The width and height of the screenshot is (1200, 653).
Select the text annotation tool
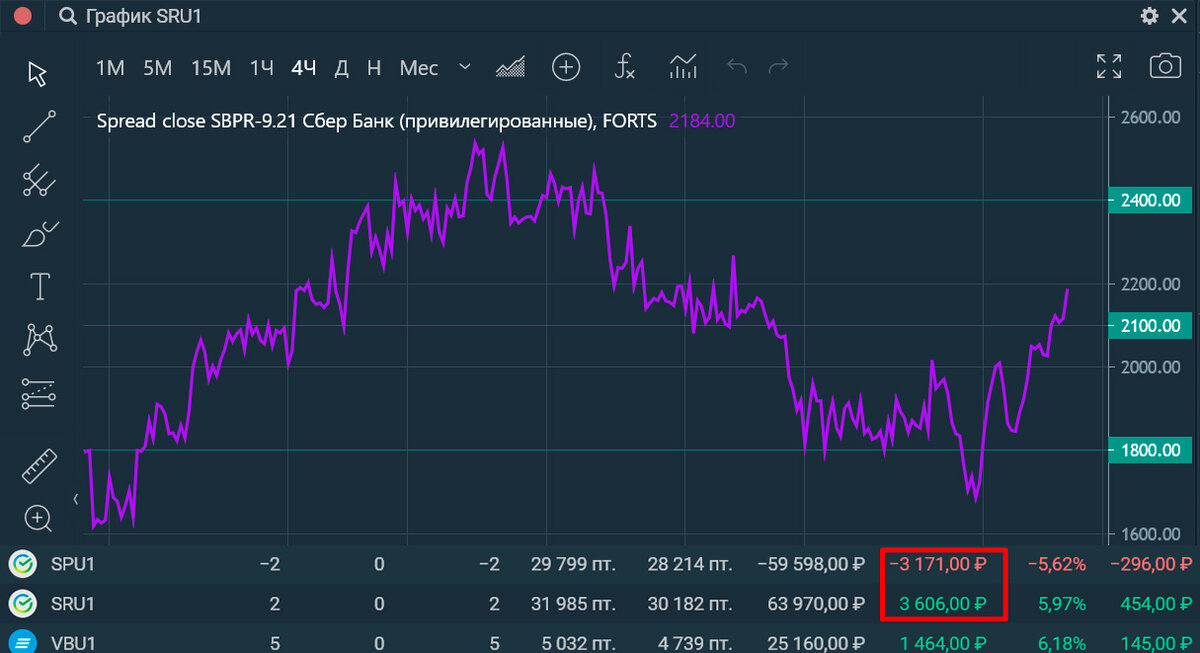[39, 287]
